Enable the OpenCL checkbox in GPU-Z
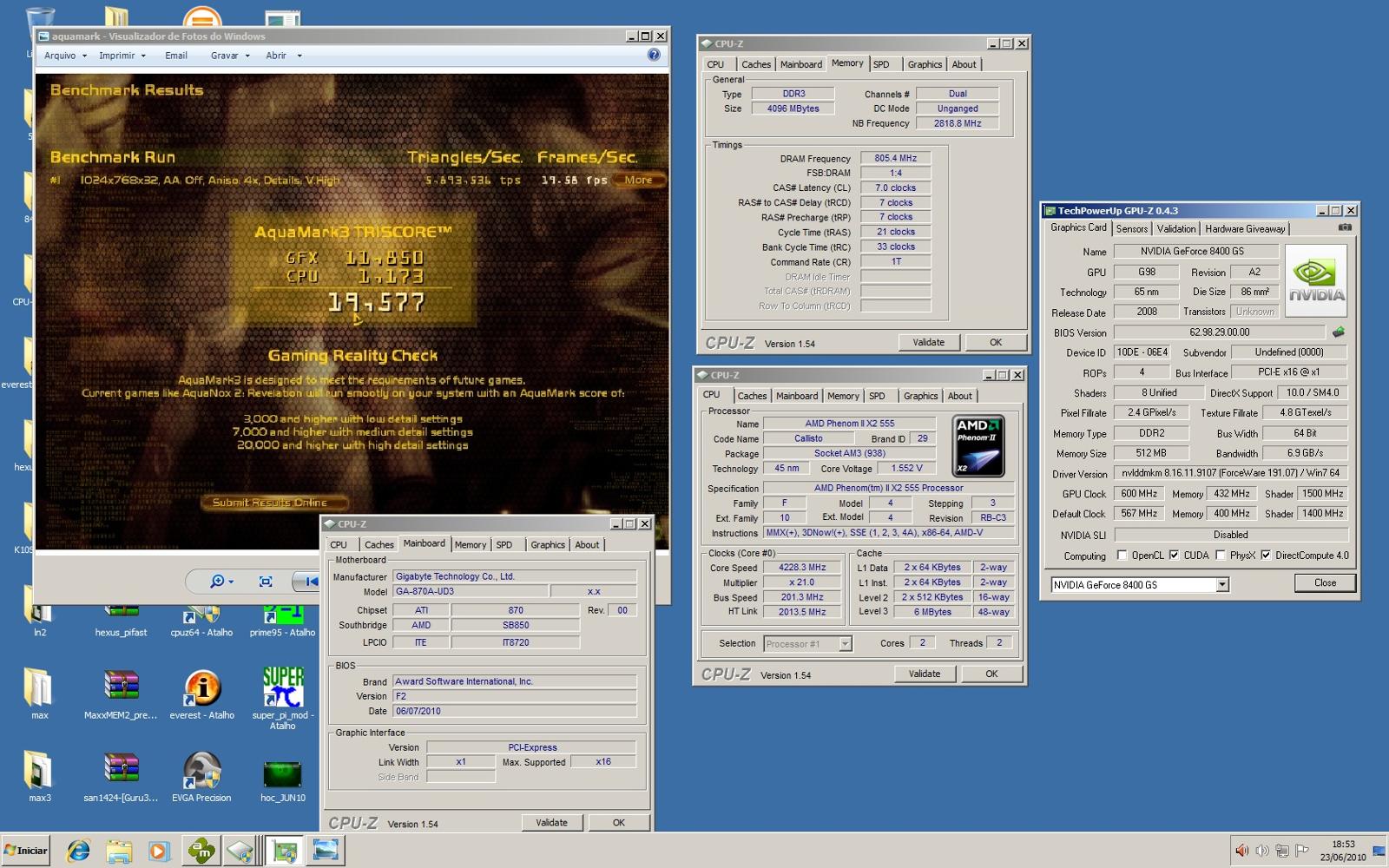The height and width of the screenshot is (868, 1389). click(1122, 556)
